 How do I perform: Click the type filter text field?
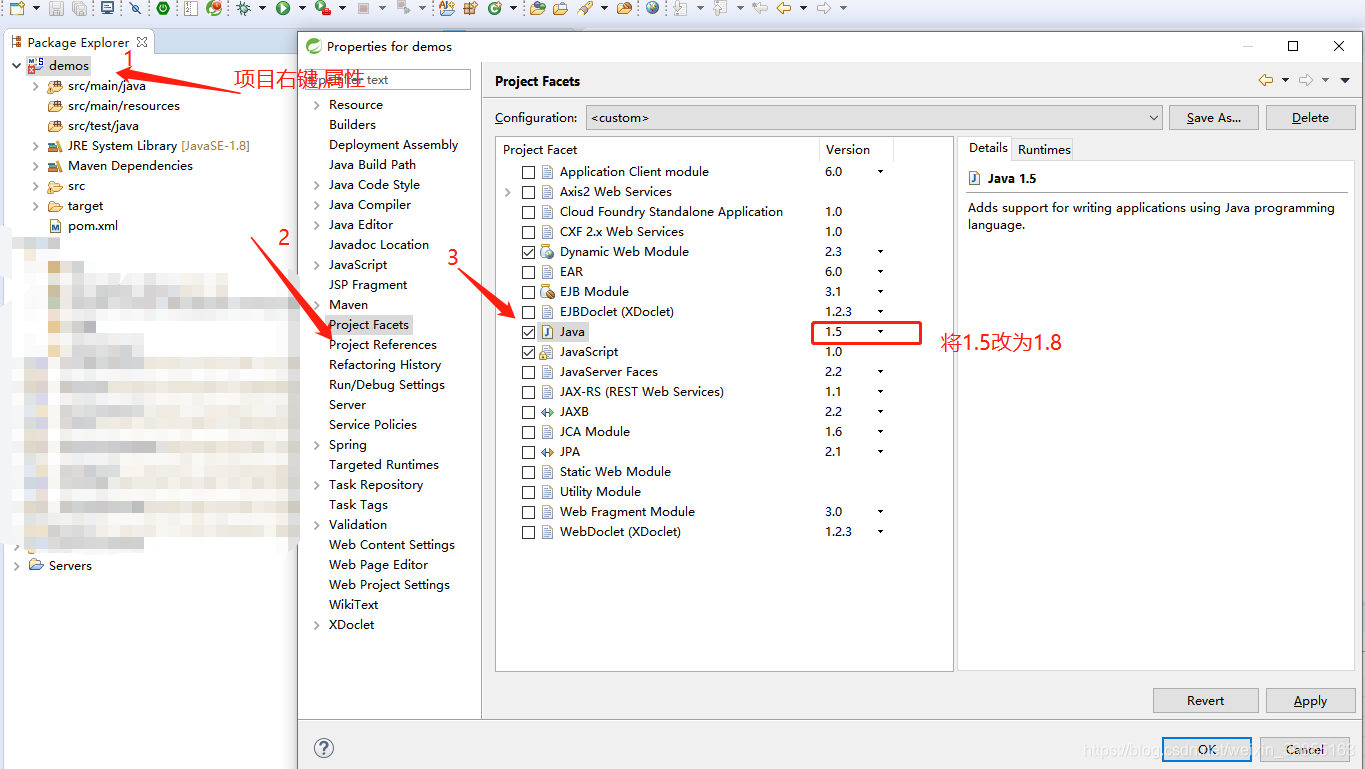tap(388, 80)
